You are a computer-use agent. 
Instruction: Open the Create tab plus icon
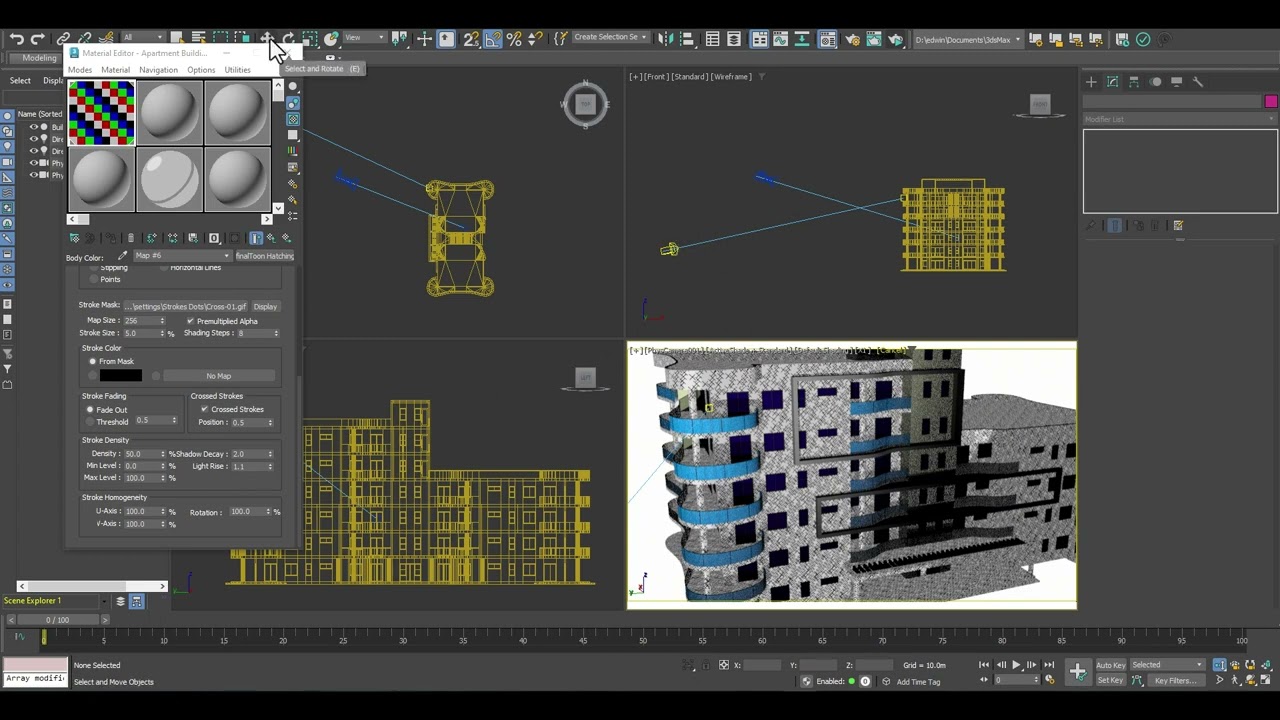pos(1091,82)
